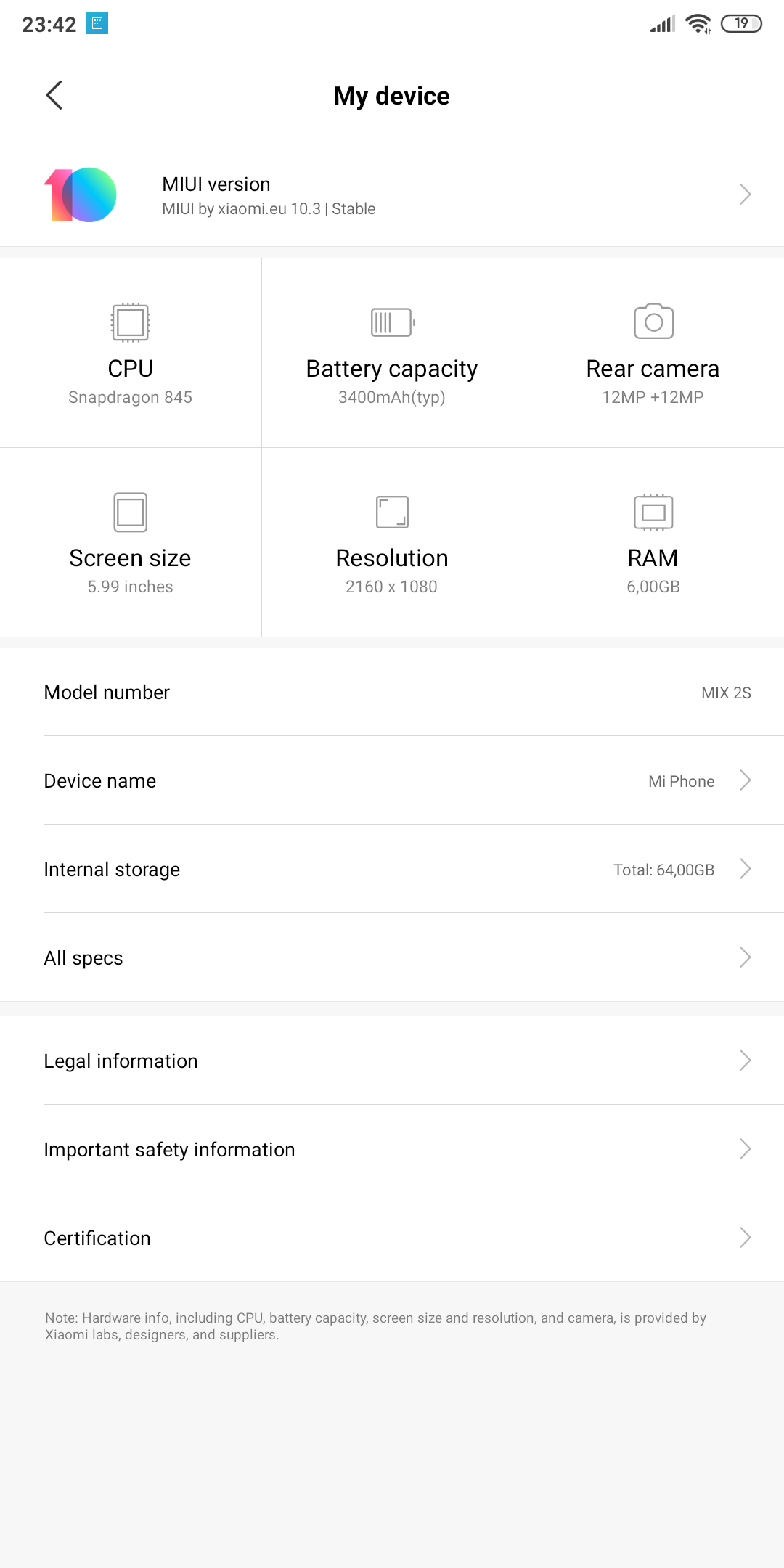
Task: Tap the Screen size icon
Action: point(131,513)
